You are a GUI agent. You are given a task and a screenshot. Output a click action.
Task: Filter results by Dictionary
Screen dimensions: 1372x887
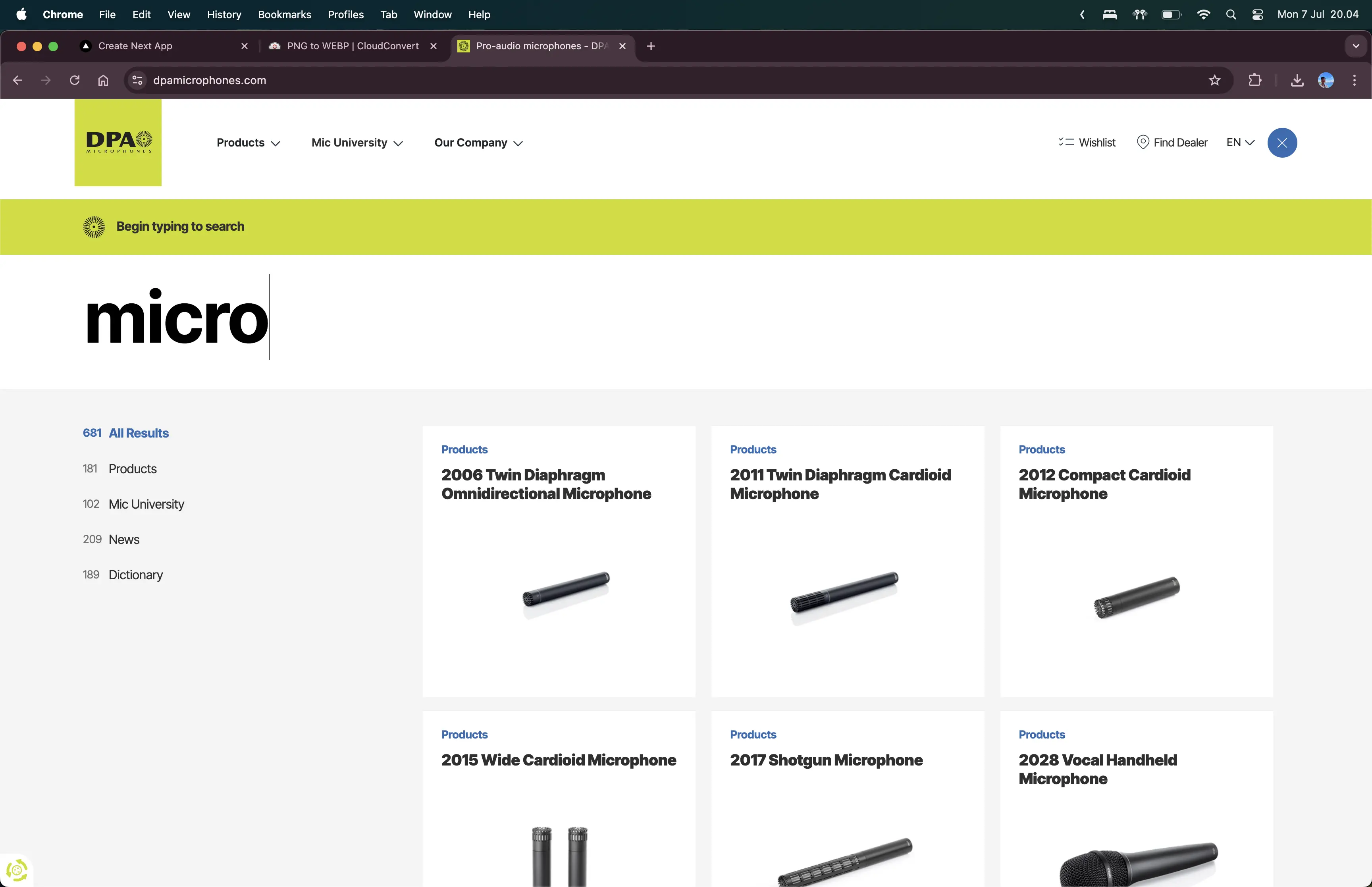pyautogui.click(x=135, y=575)
